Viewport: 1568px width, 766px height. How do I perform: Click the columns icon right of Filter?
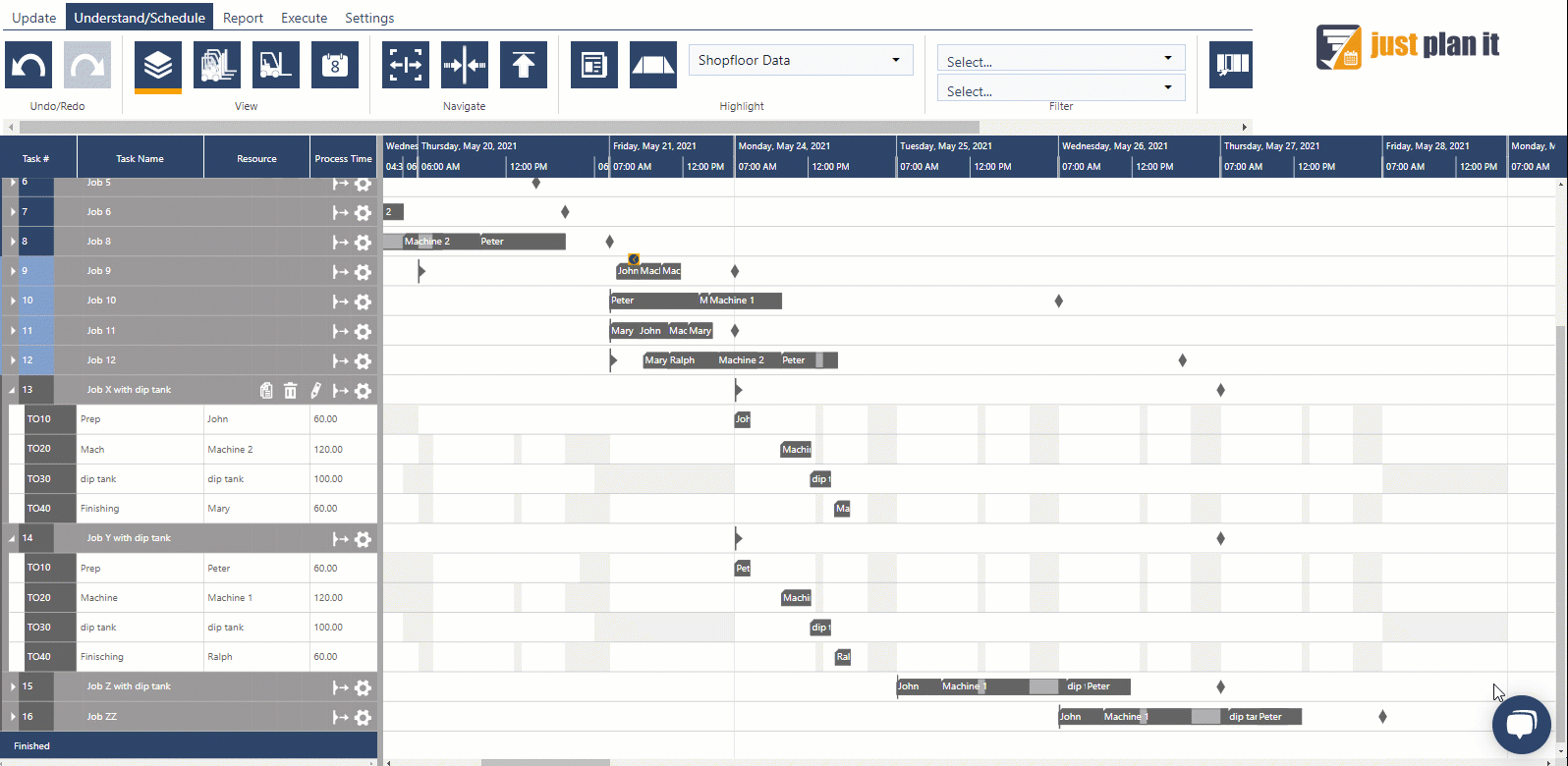pyautogui.click(x=1231, y=66)
